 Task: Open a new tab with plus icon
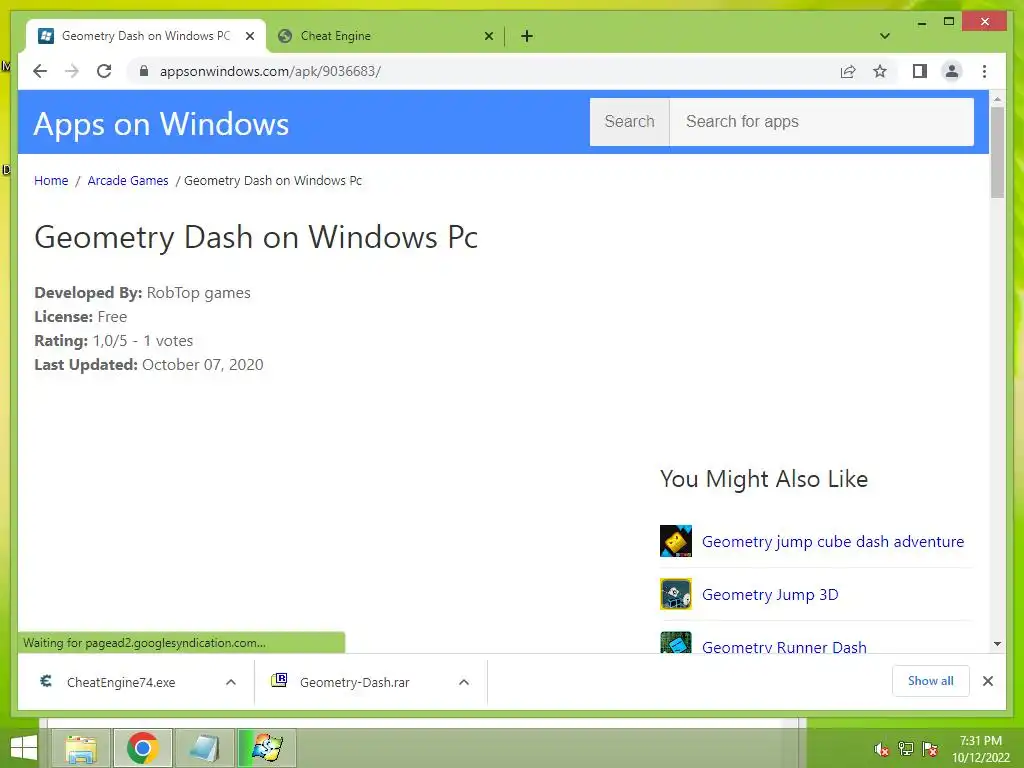click(527, 36)
